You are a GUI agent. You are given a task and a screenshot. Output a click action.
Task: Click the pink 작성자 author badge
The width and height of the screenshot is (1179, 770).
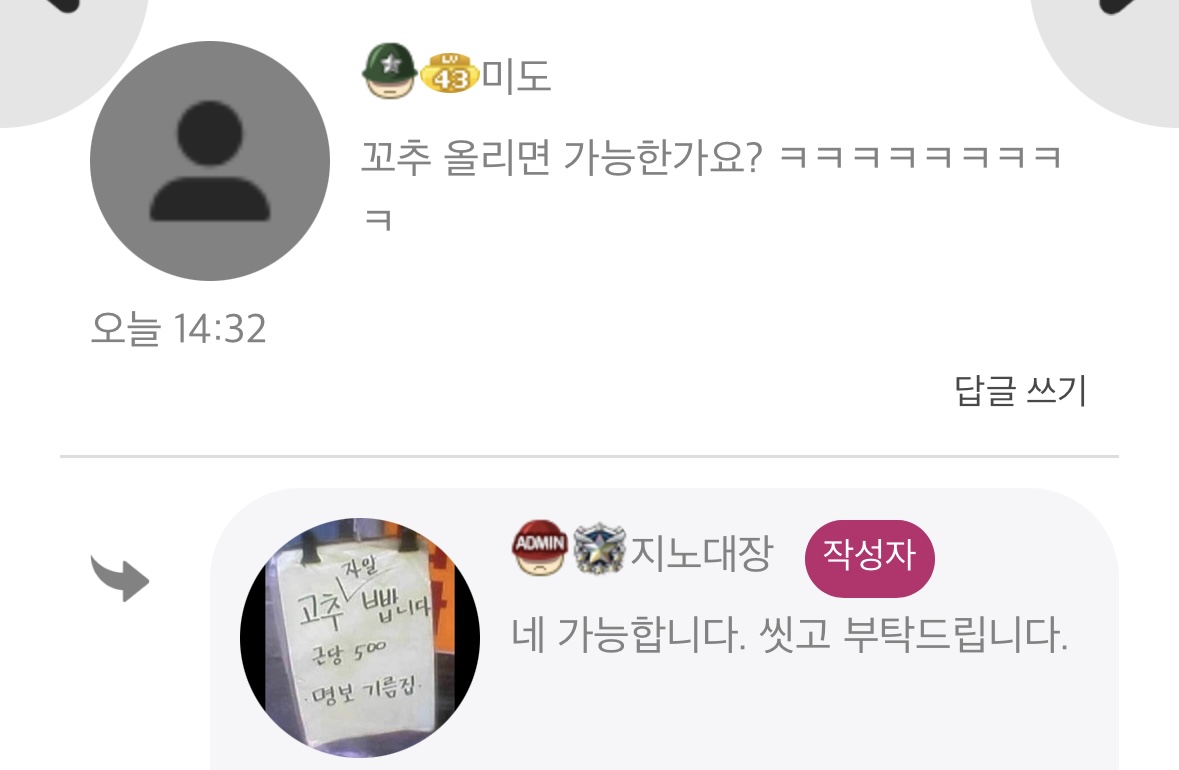tap(869, 558)
